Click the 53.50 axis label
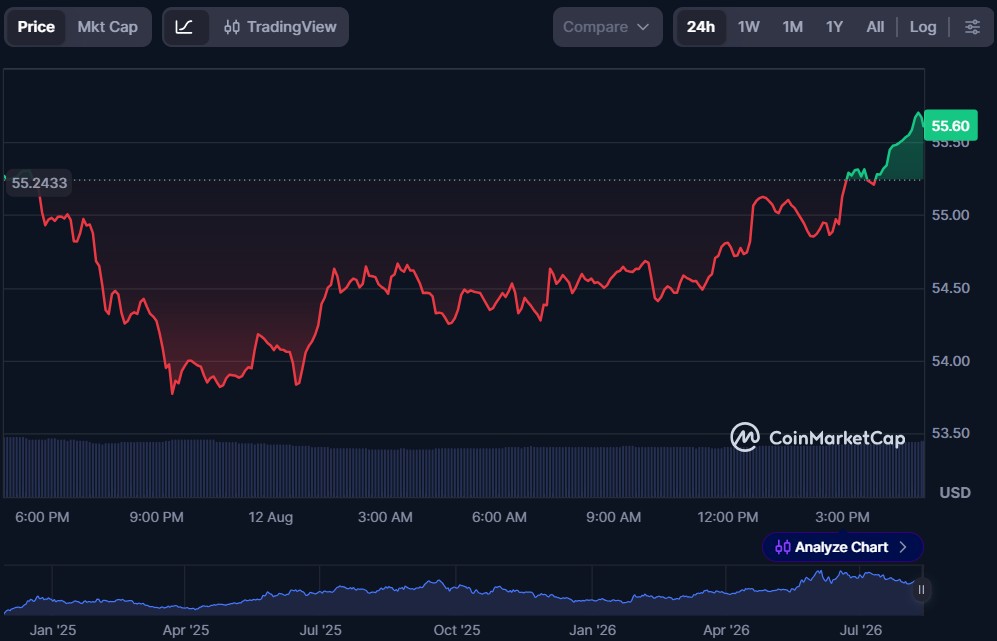The image size is (997, 641). point(951,434)
